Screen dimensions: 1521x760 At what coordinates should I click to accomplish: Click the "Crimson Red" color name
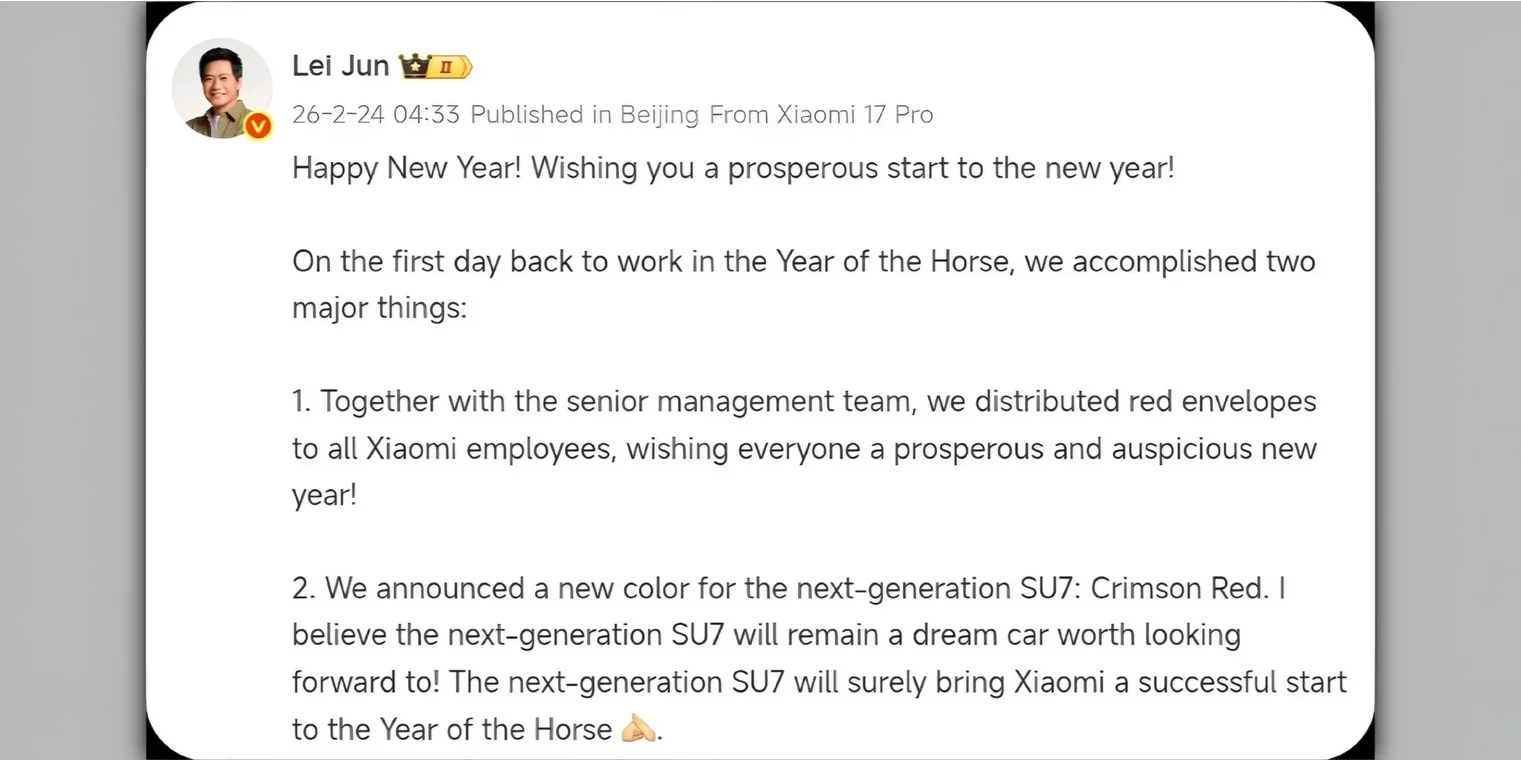click(1178, 589)
